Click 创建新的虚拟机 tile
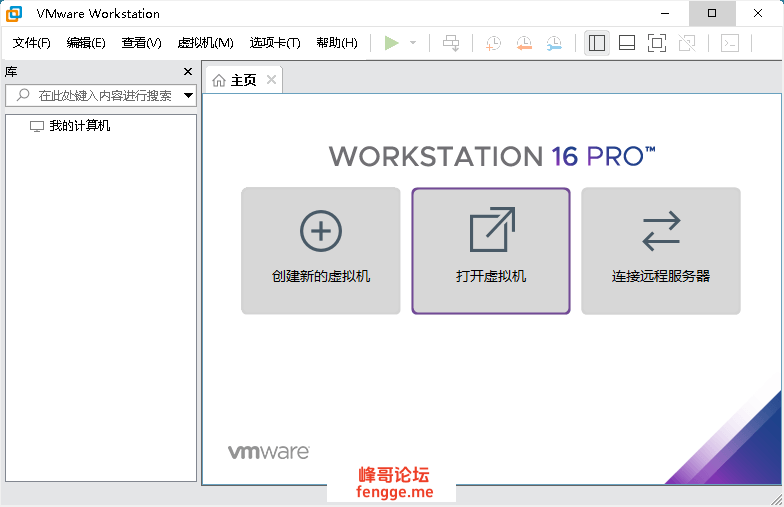Screen dimensions: 784x507 pyautogui.click(x=320, y=250)
